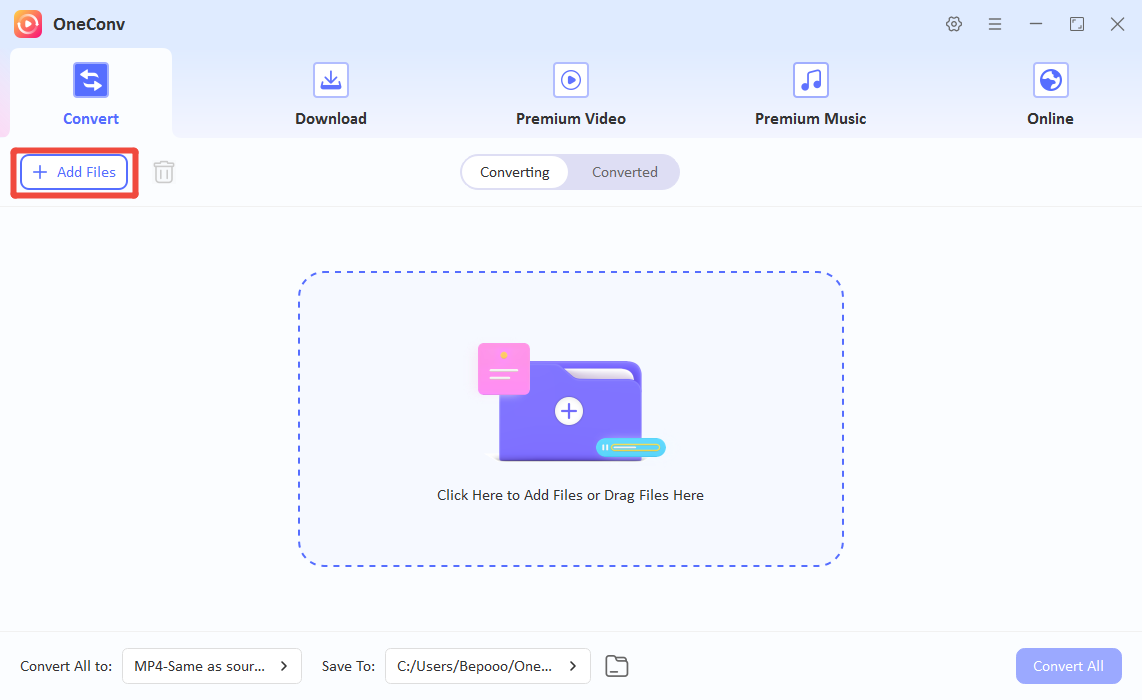The width and height of the screenshot is (1142, 700).
Task: Click the Premium Video tab label
Action: coord(571,119)
